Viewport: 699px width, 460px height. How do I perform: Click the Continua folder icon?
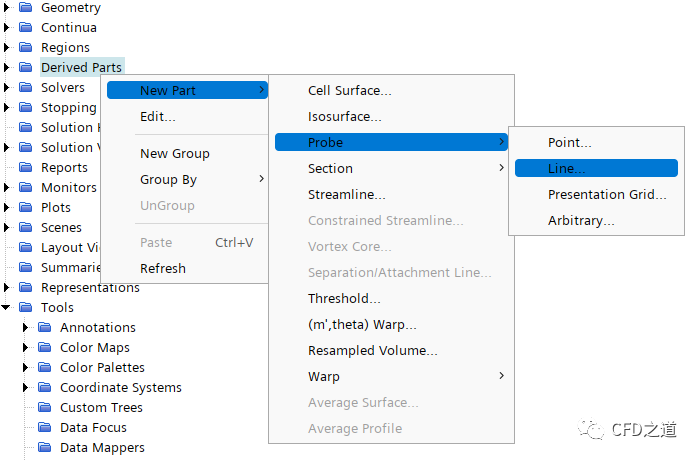tap(26, 28)
